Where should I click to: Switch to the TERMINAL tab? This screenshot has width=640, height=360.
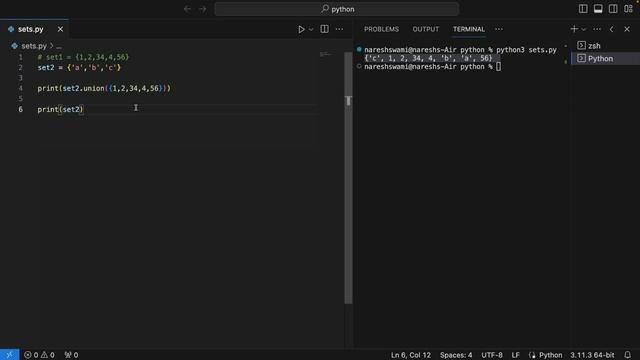coord(469,29)
